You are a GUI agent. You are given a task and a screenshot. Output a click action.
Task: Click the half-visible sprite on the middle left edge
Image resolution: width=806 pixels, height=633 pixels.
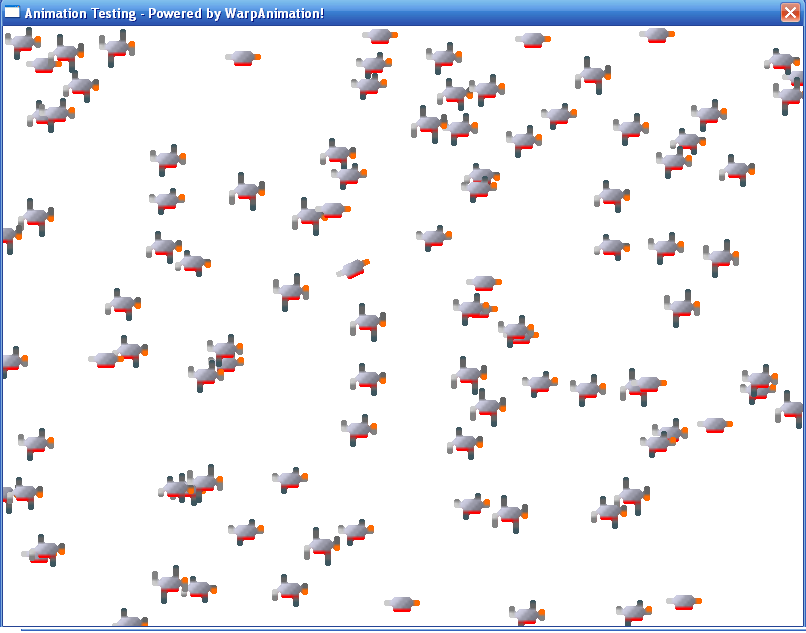8,361
